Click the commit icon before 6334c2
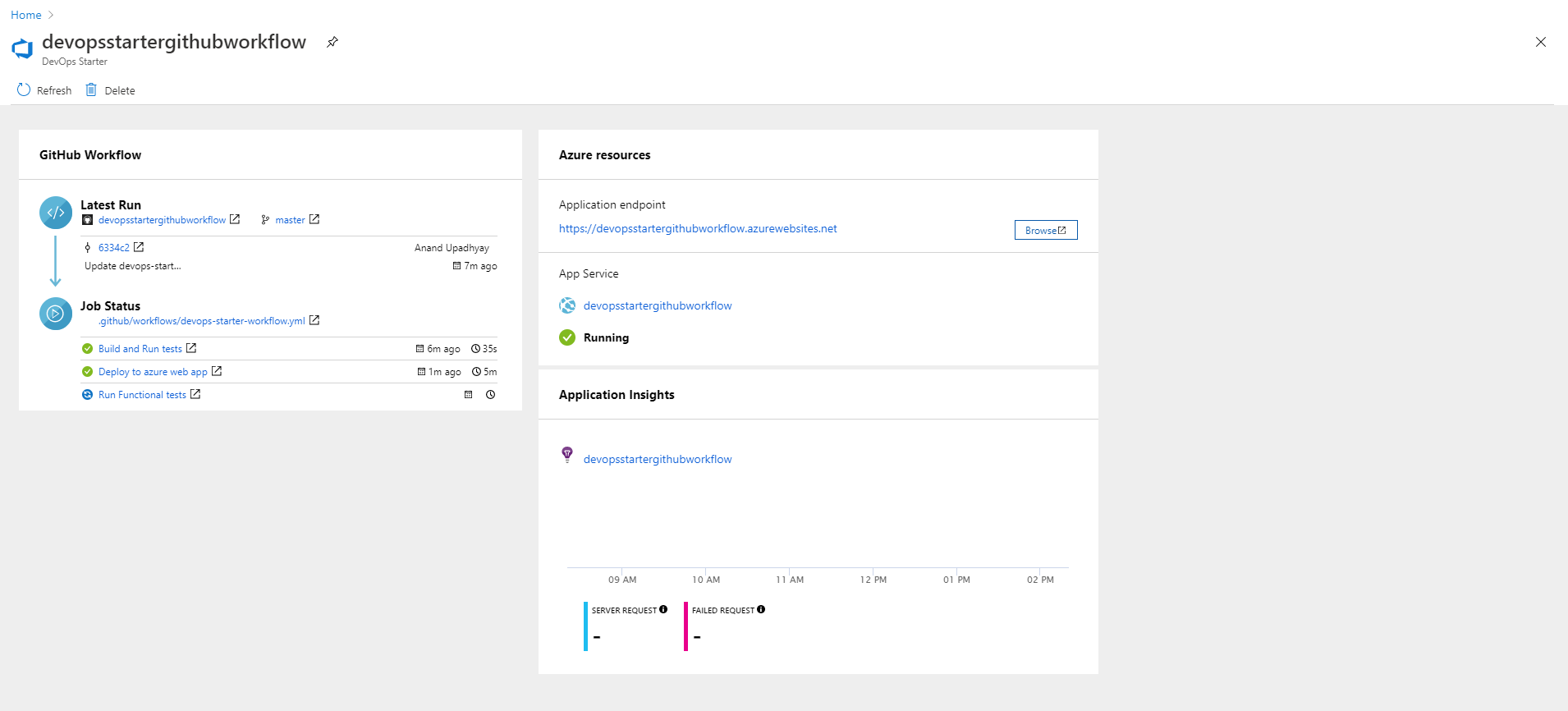Screen dimensions: 1568x711 click(87, 248)
